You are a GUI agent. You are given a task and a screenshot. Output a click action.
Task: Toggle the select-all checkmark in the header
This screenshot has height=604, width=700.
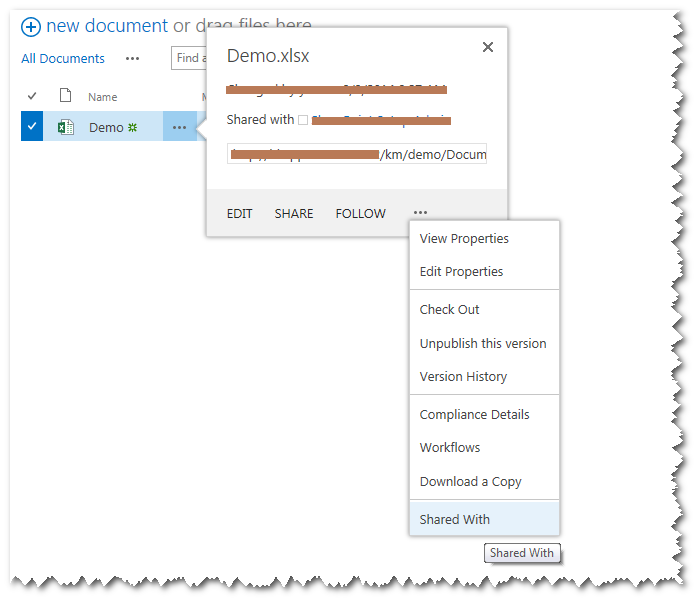(32, 96)
